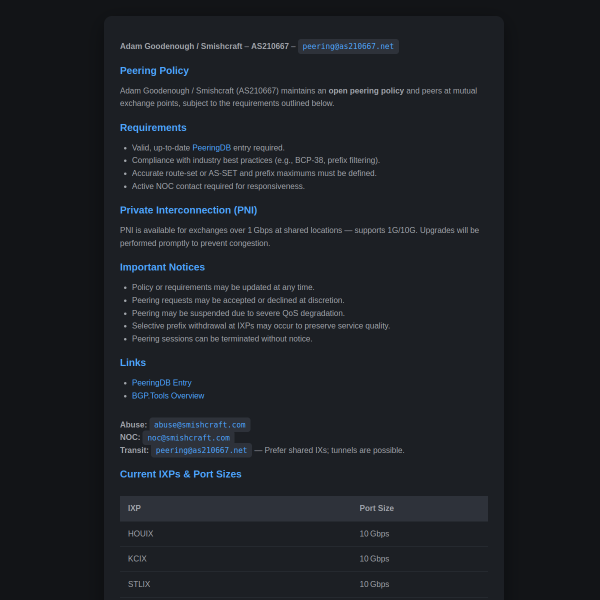The height and width of the screenshot is (600, 600).
Task: Click the peering@as210667.net email in header
Action: click(x=348, y=46)
